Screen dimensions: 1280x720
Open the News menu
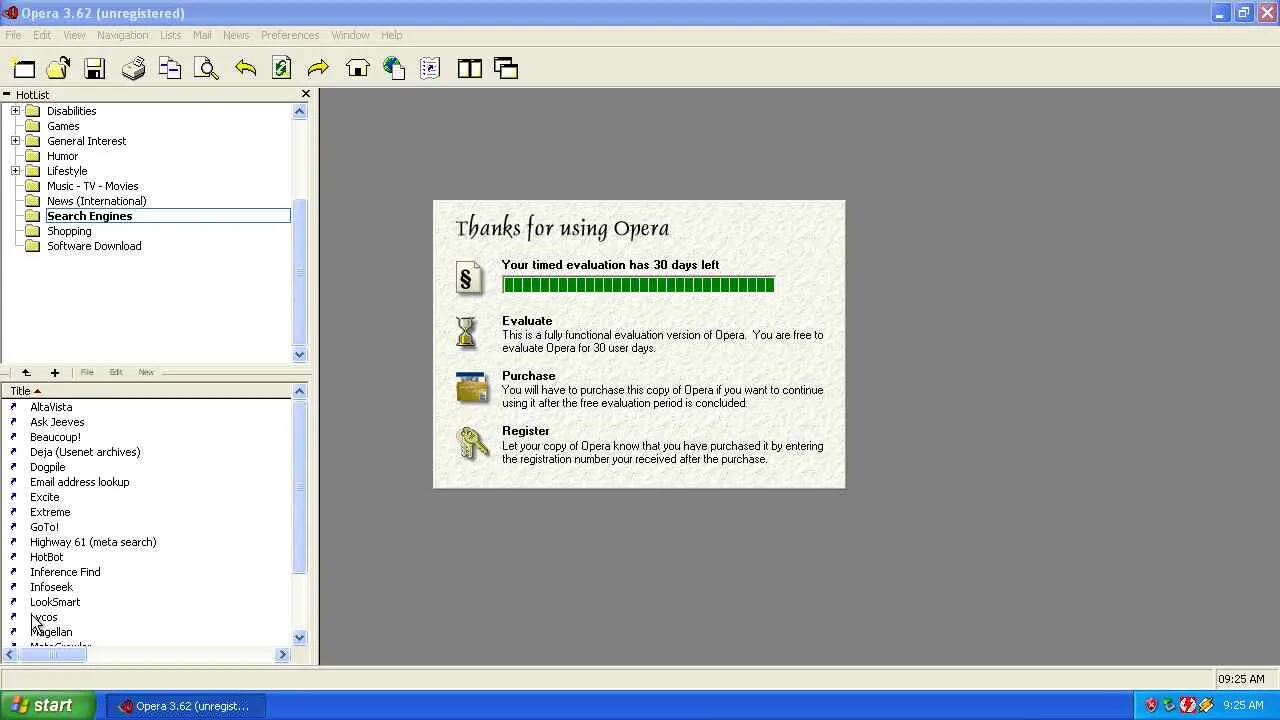pyautogui.click(x=236, y=35)
